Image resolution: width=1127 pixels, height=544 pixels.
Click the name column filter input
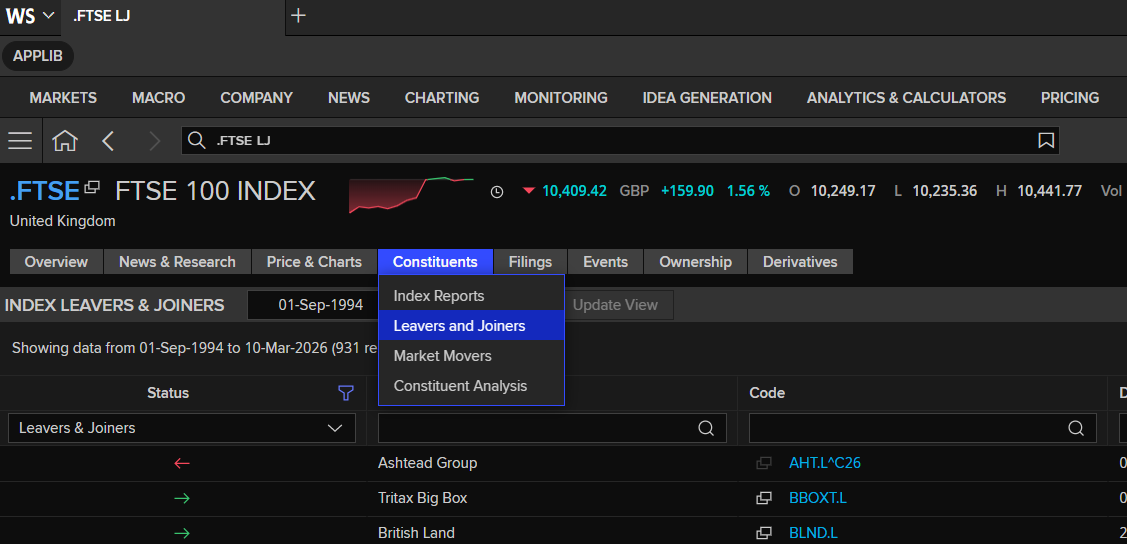coord(552,428)
